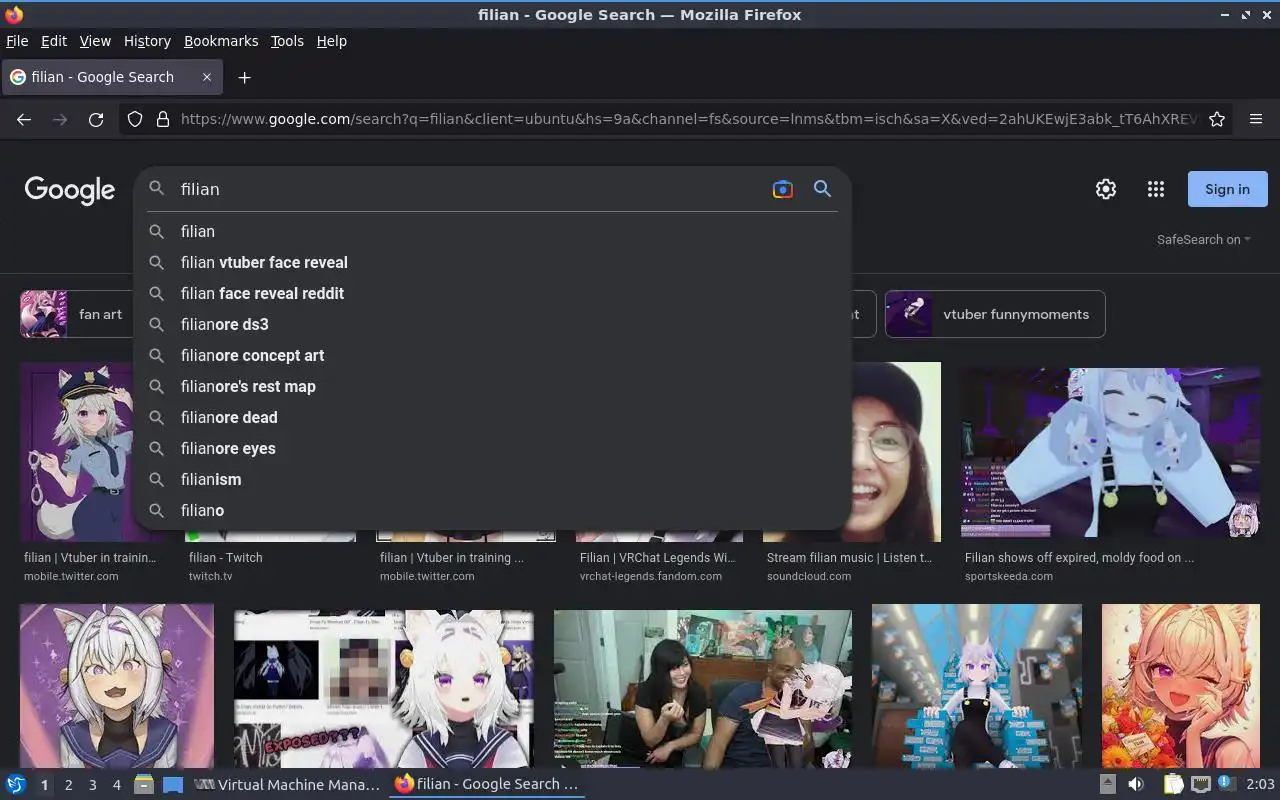Open link Filian shows off expired, moldy food

tap(1079, 558)
